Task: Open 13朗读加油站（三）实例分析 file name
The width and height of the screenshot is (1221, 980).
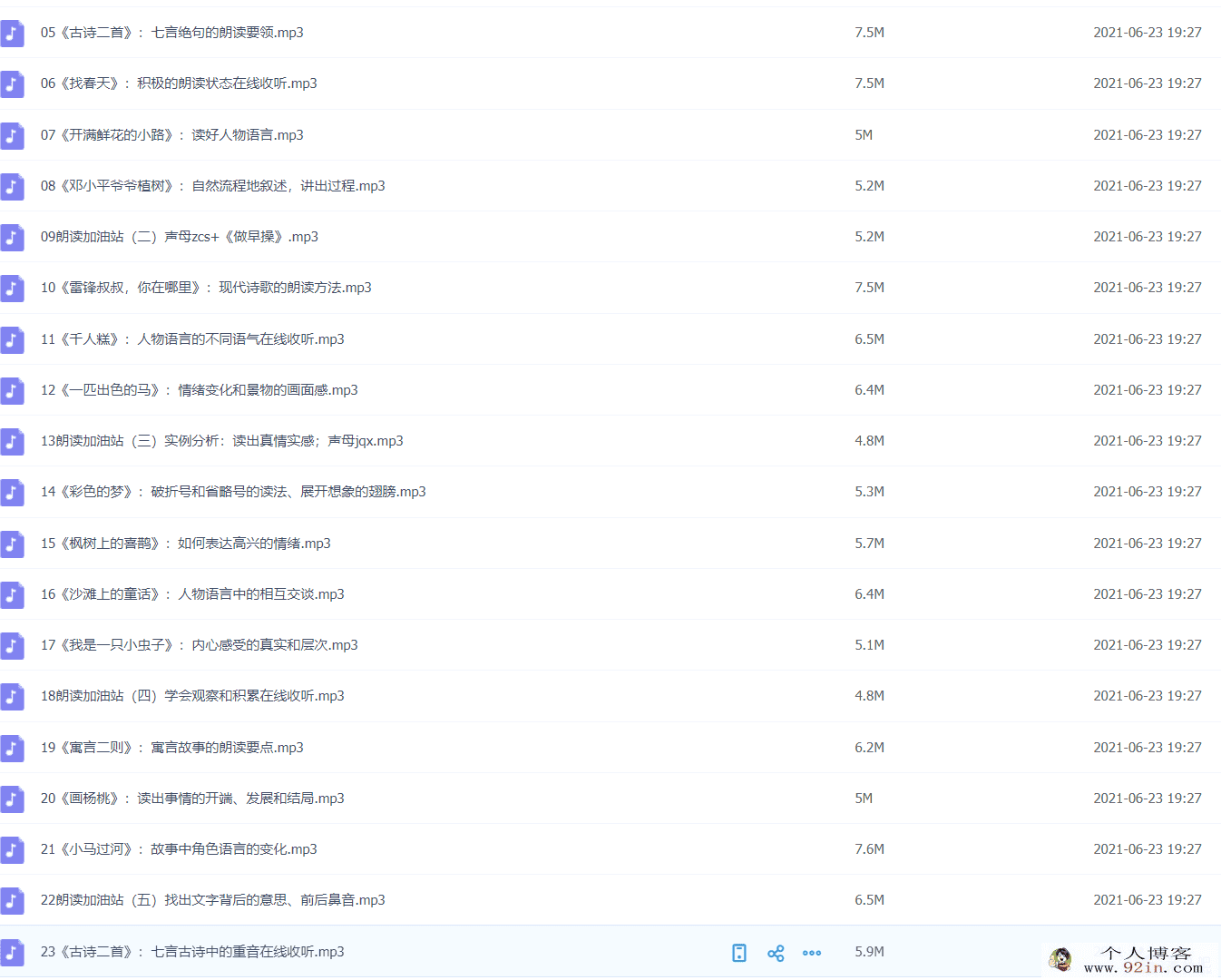Action: pos(222,441)
